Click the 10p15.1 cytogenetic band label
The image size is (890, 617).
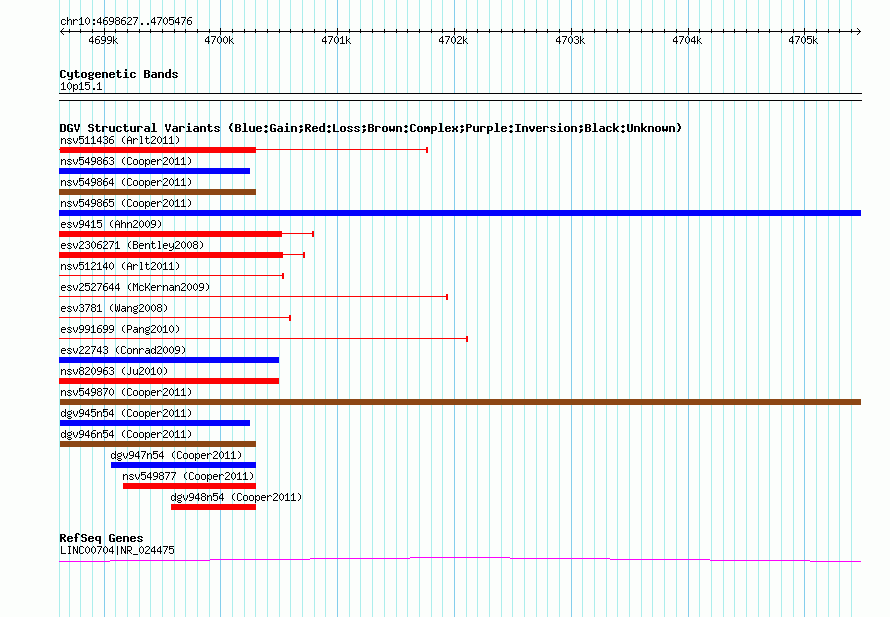click(81, 86)
